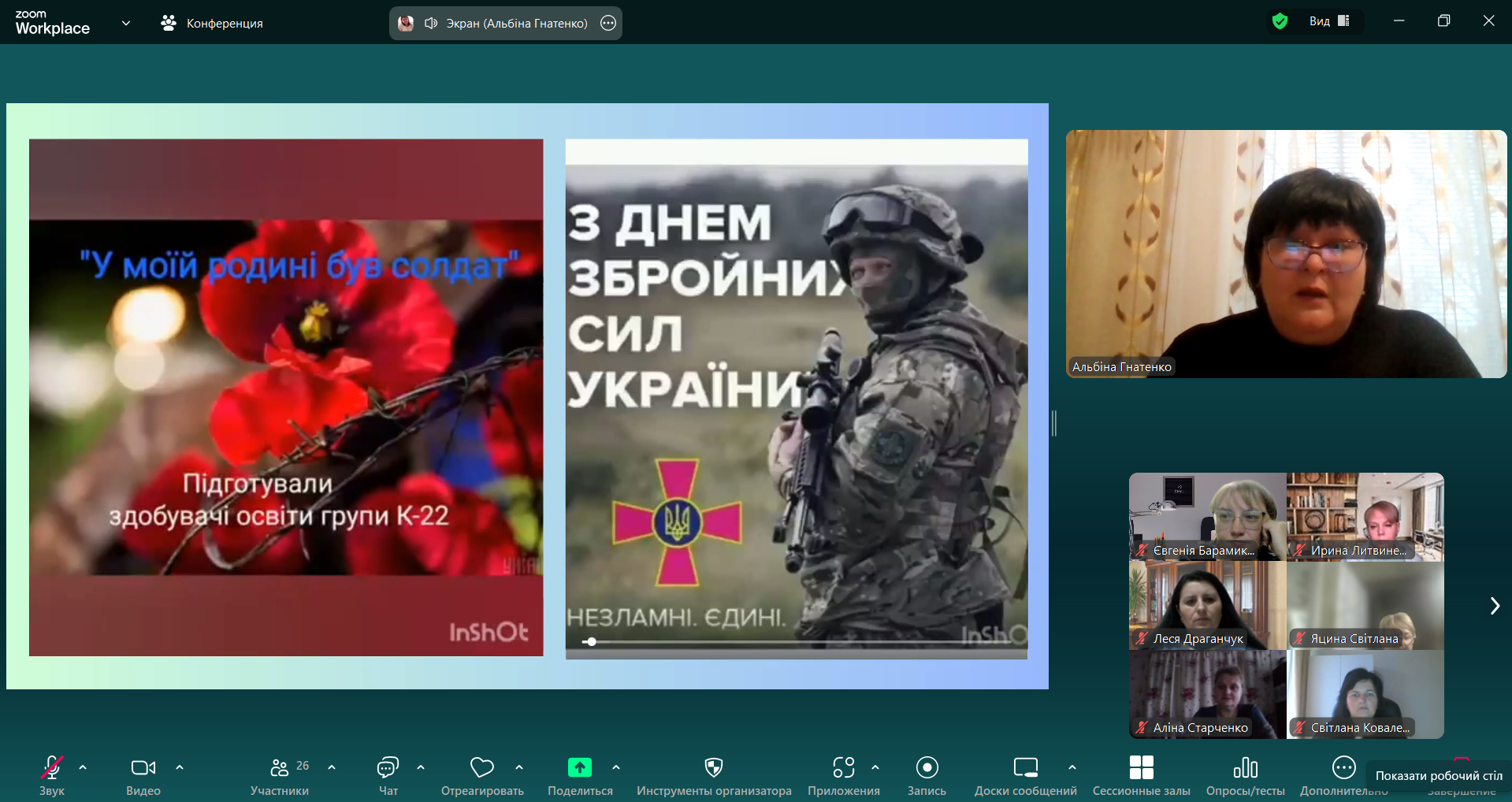Restore down the Zoom window

1443,20
